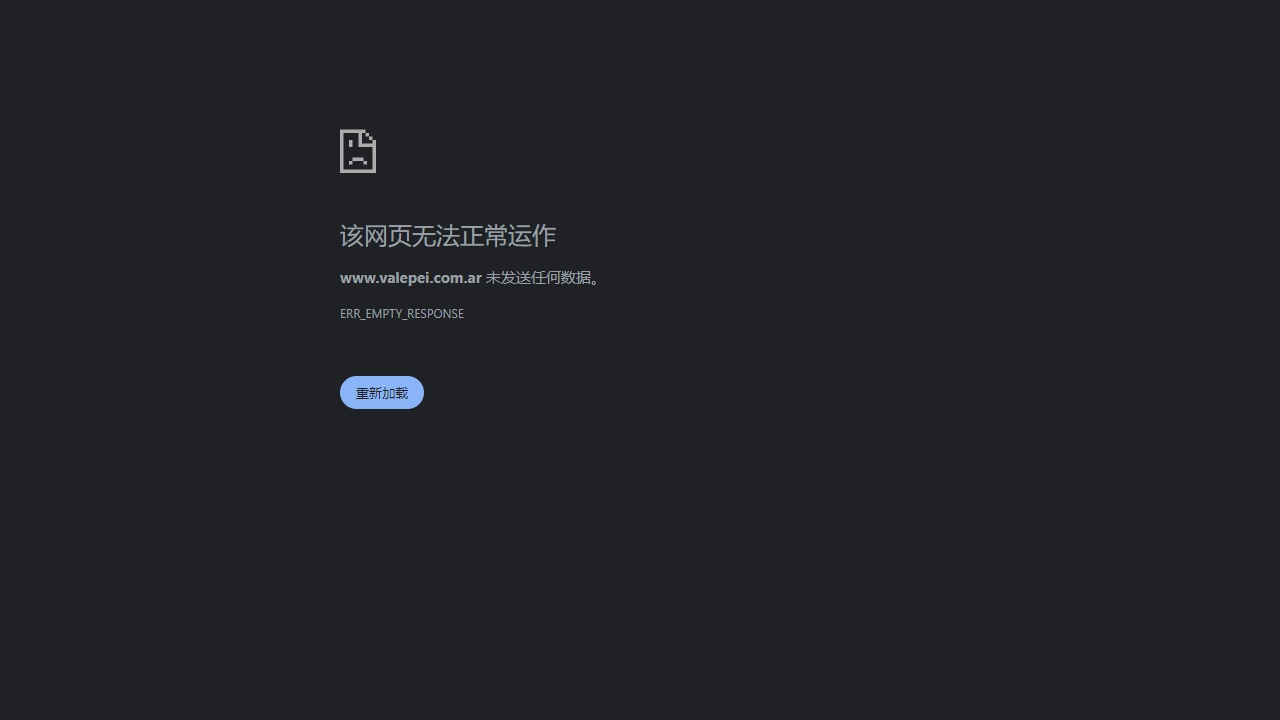This screenshot has width=1280, height=720.
Task: Click the bold valepei.com.ar hostname
Action: [x=411, y=278]
